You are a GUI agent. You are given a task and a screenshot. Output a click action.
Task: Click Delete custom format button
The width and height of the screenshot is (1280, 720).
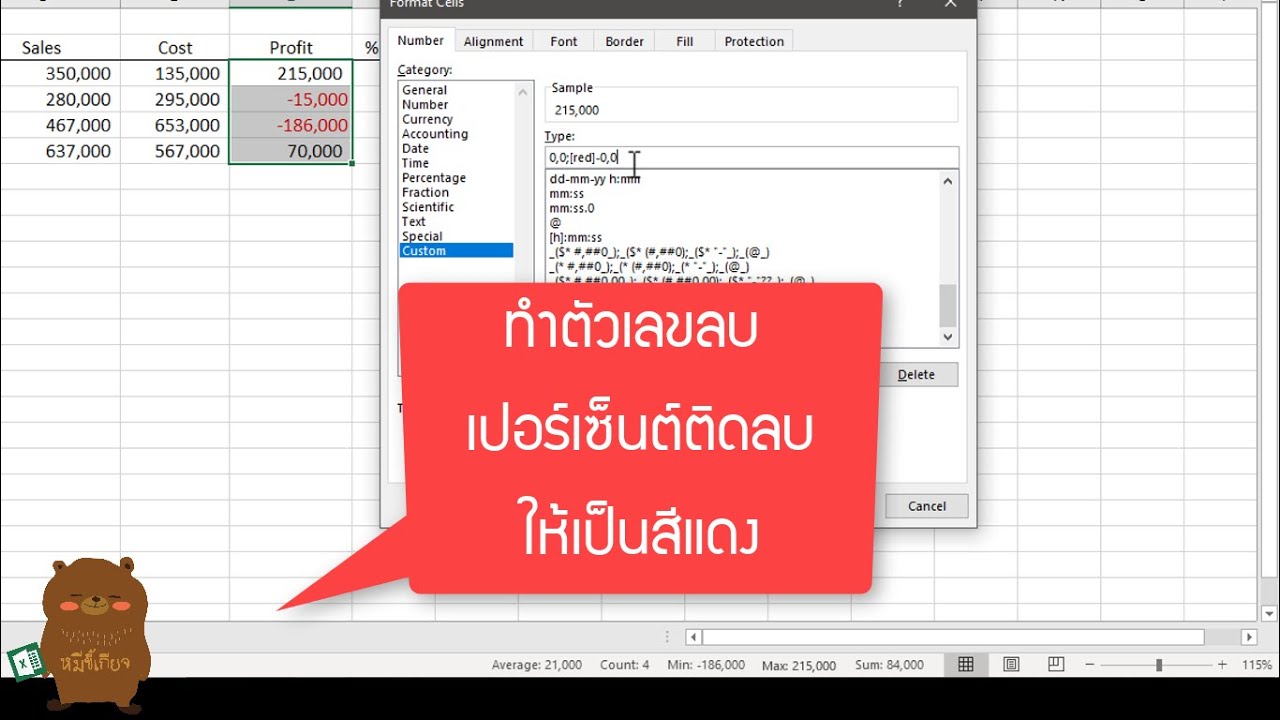tap(916, 375)
